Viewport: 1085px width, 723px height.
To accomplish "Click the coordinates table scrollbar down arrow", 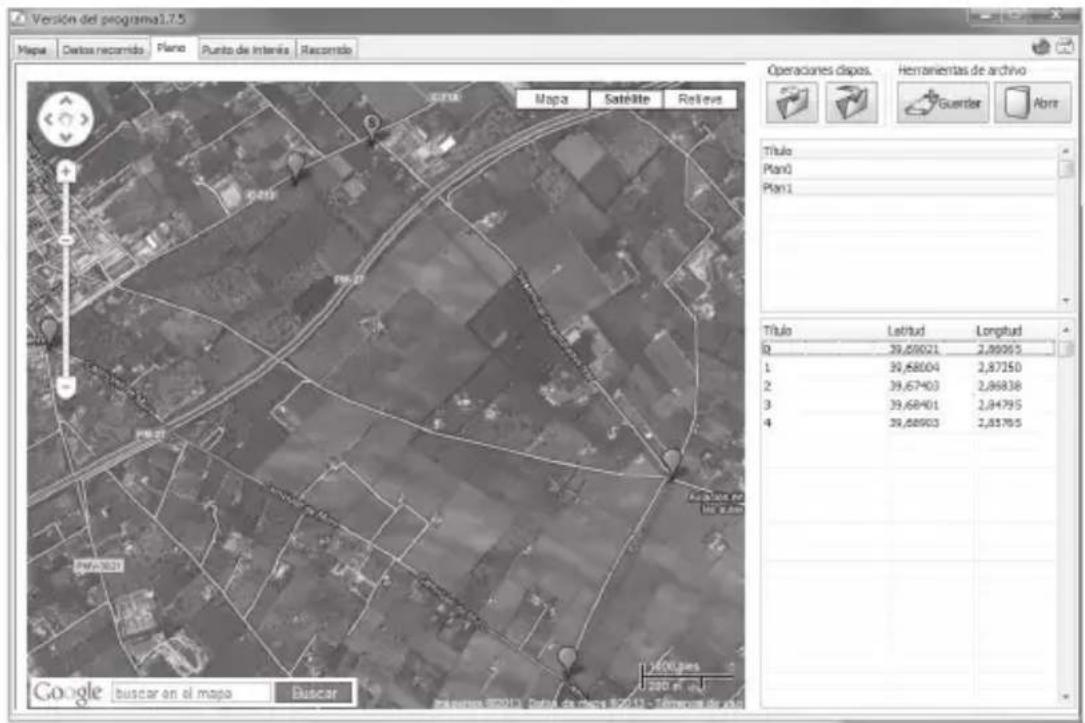I will point(1066,697).
